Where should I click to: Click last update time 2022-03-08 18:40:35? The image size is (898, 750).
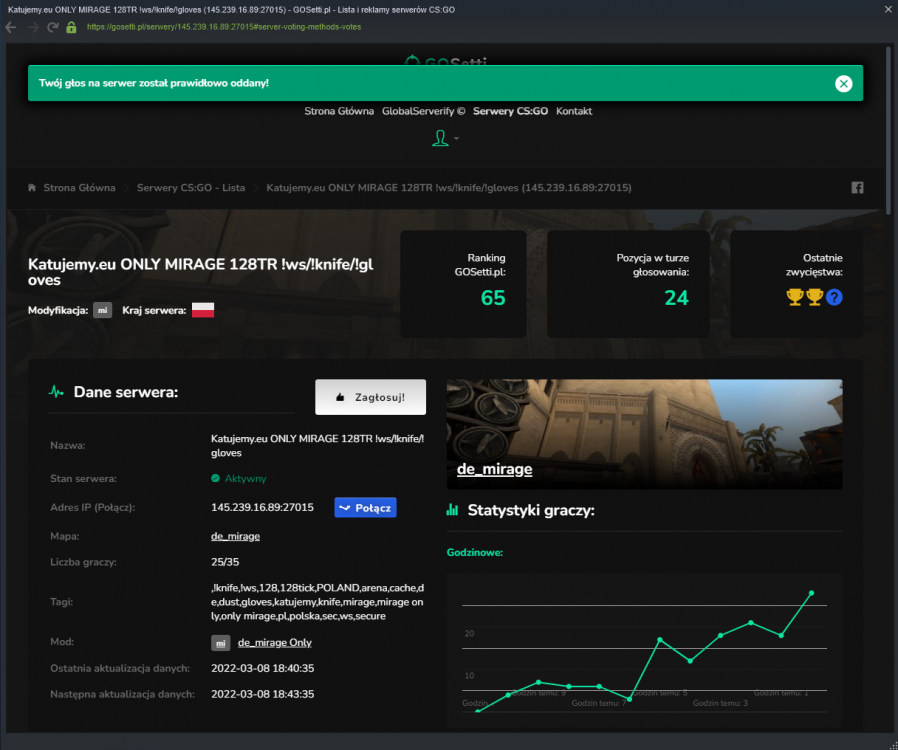[262, 668]
